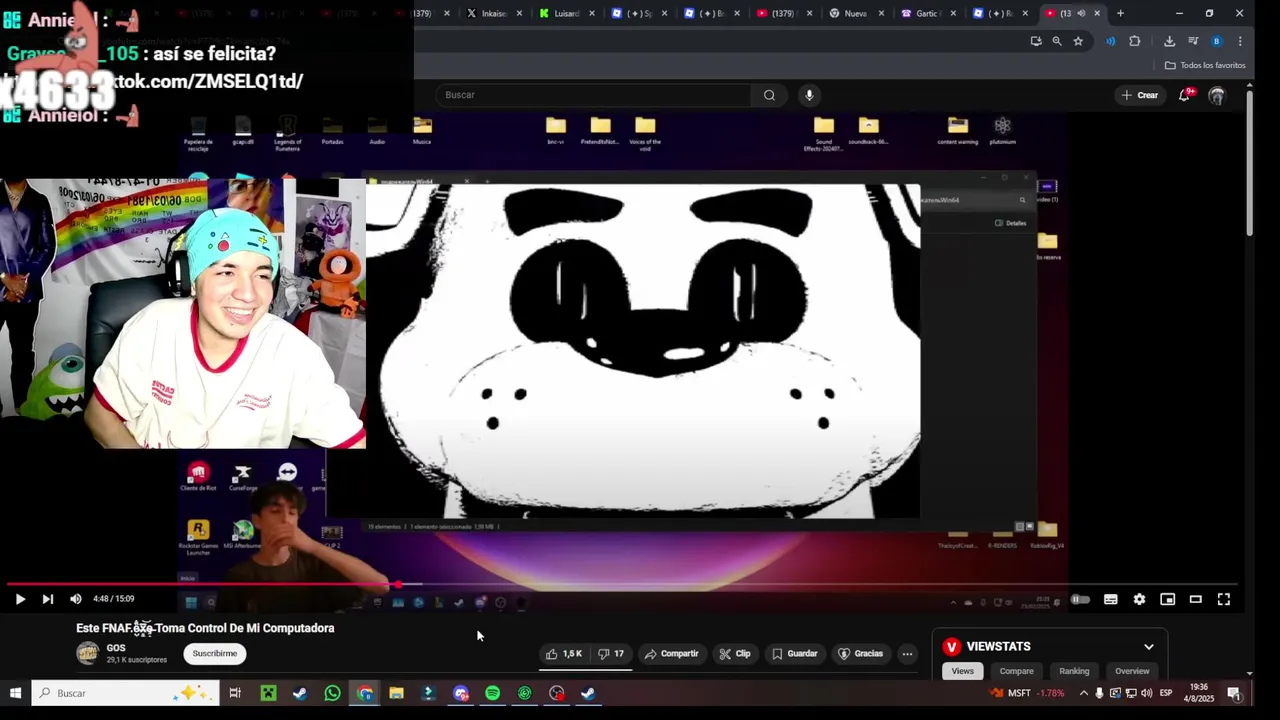Open Chrome extensions puzzle icon
1280x720 pixels.
pyautogui.click(x=1134, y=41)
